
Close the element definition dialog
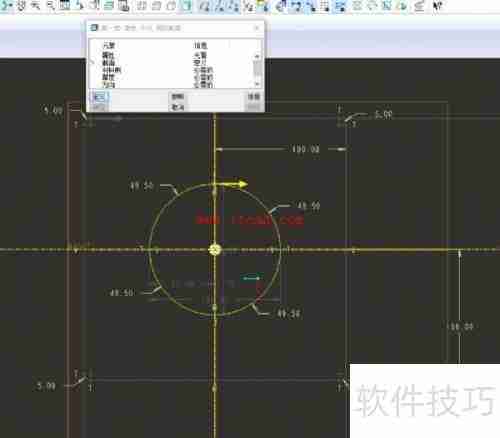257,28
